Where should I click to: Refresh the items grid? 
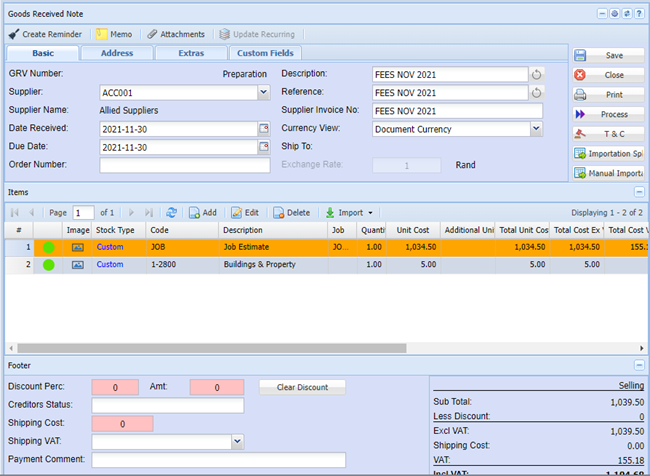coord(172,212)
